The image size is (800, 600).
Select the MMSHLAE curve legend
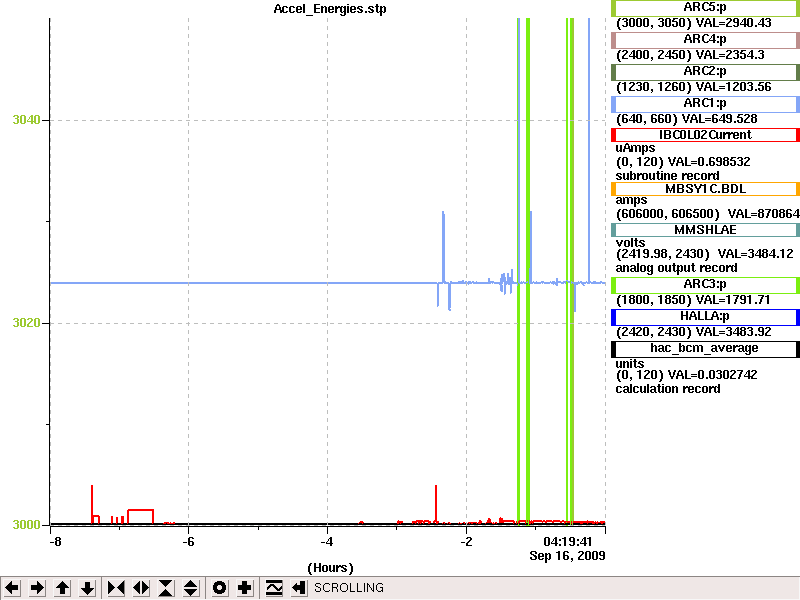[705, 230]
